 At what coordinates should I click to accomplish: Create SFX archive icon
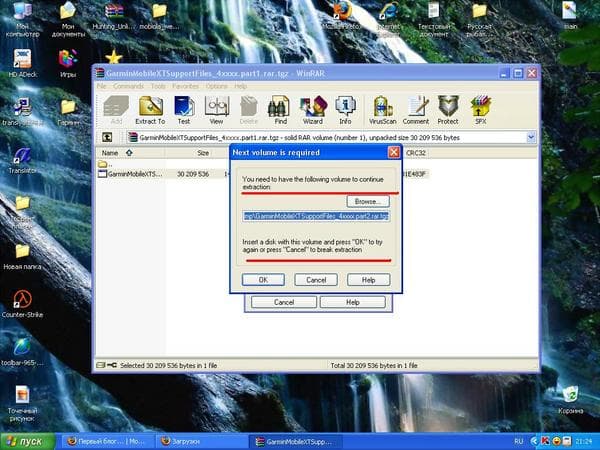point(481,110)
